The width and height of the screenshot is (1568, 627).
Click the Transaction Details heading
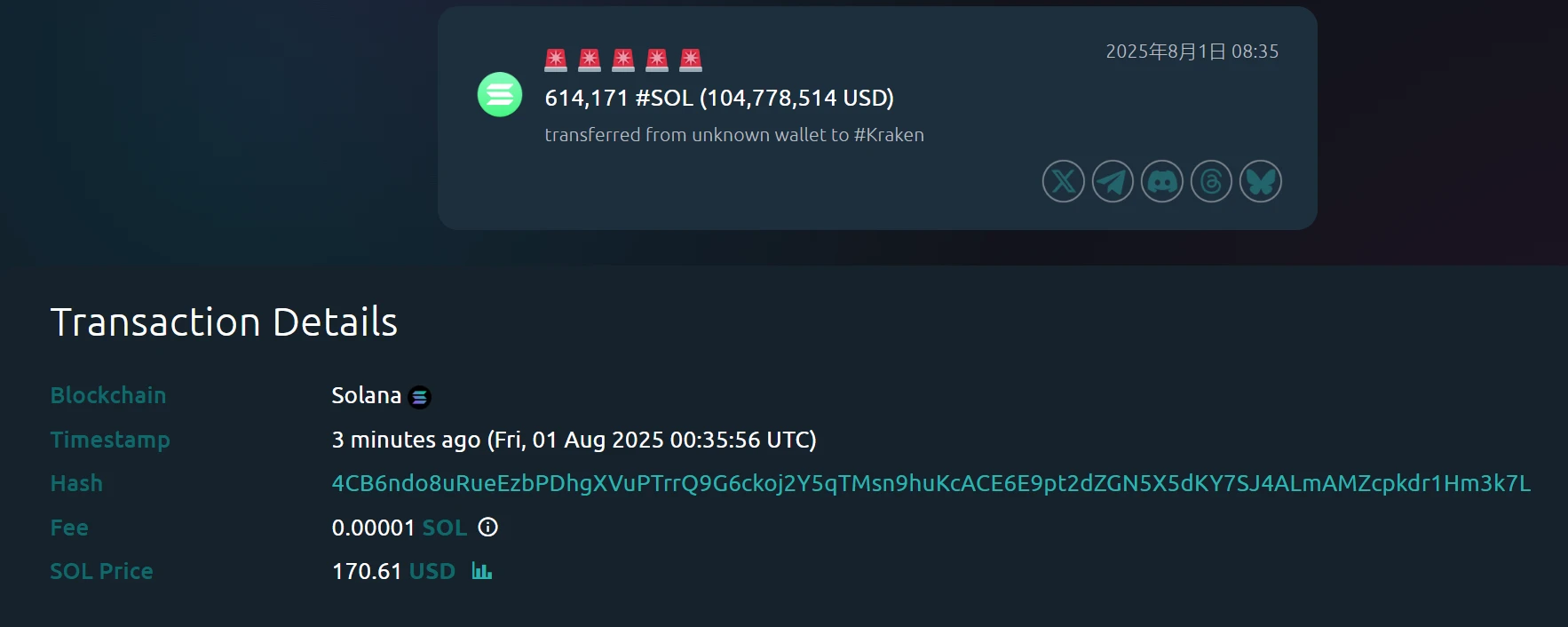[x=224, y=321]
